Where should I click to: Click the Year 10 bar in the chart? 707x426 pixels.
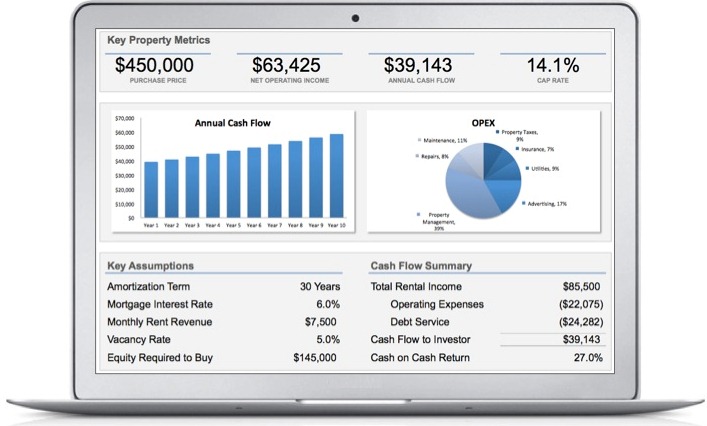337,176
